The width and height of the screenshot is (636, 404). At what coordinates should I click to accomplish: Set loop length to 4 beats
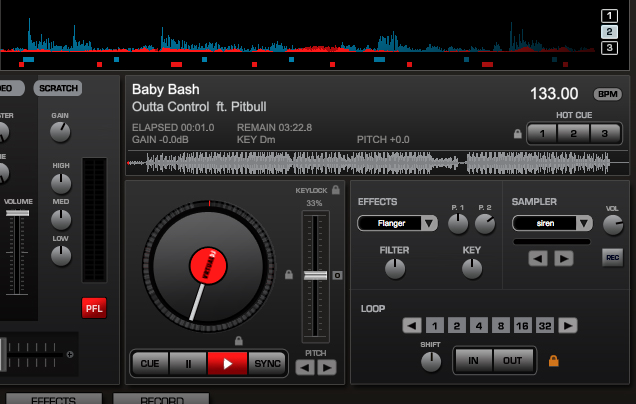[479, 325]
